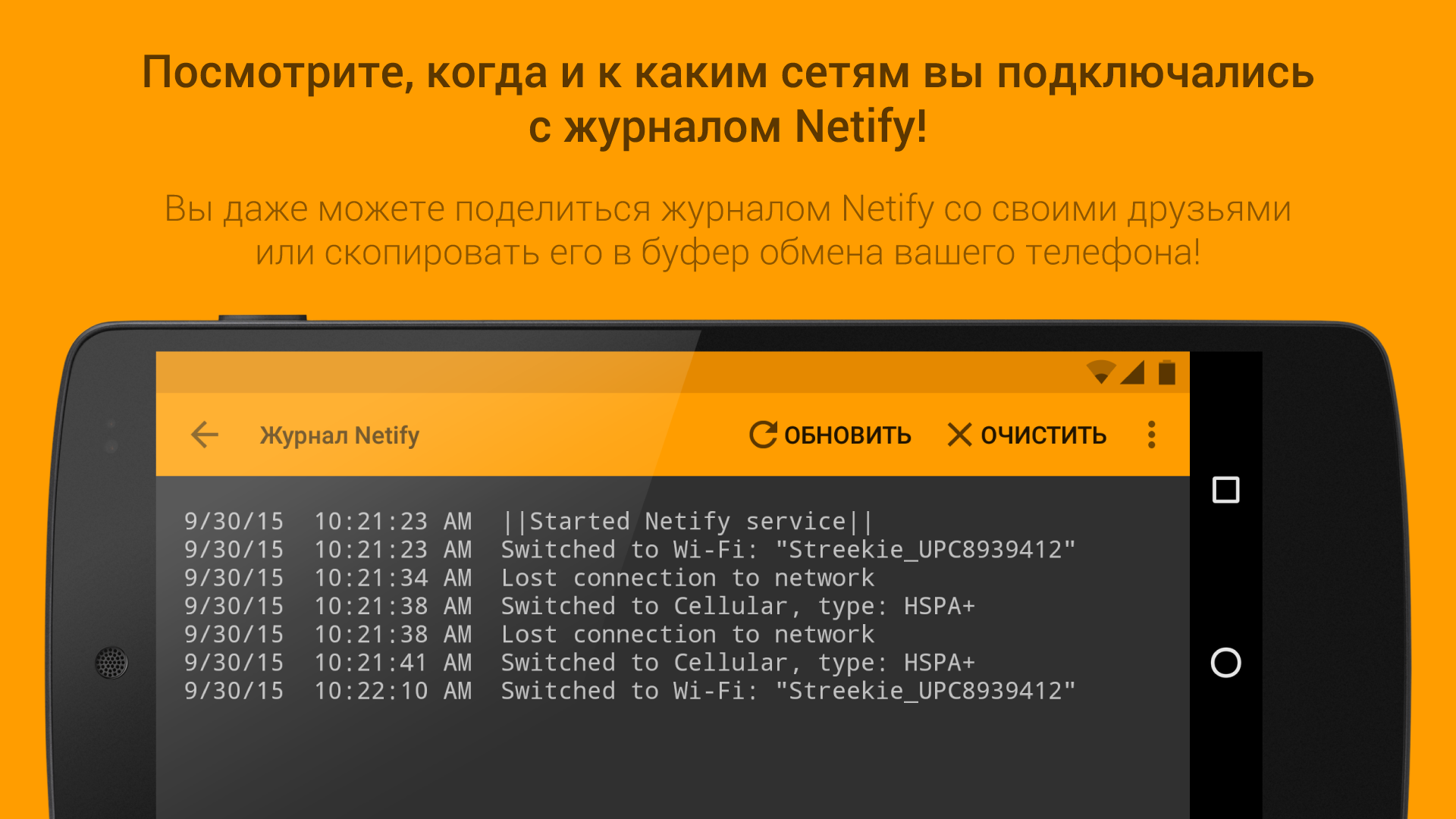Tap the Wi-Fi status bar icon
The height and width of the screenshot is (819, 1456).
pos(1100,372)
